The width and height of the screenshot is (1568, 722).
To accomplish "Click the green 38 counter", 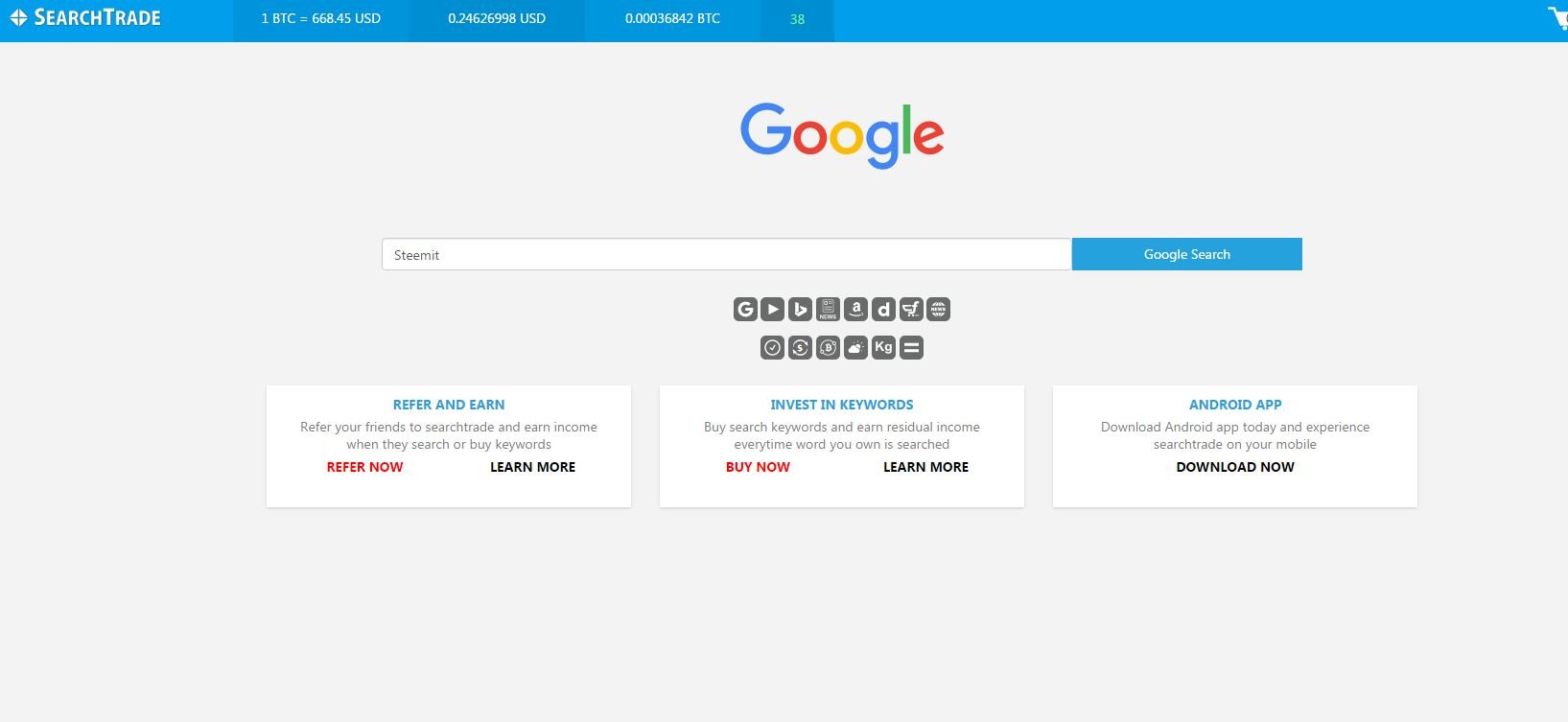I will (797, 19).
